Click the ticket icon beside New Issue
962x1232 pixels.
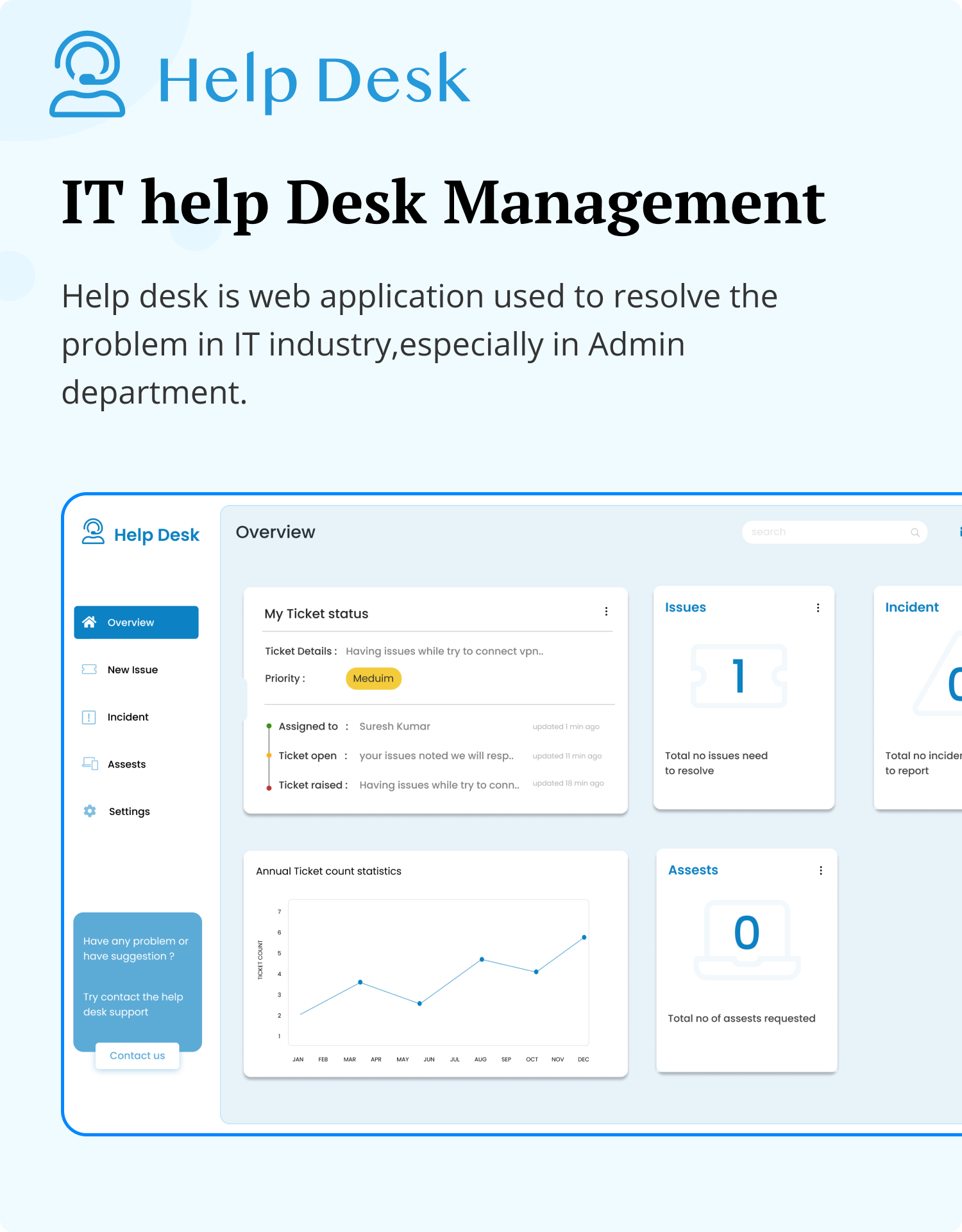coord(89,669)
